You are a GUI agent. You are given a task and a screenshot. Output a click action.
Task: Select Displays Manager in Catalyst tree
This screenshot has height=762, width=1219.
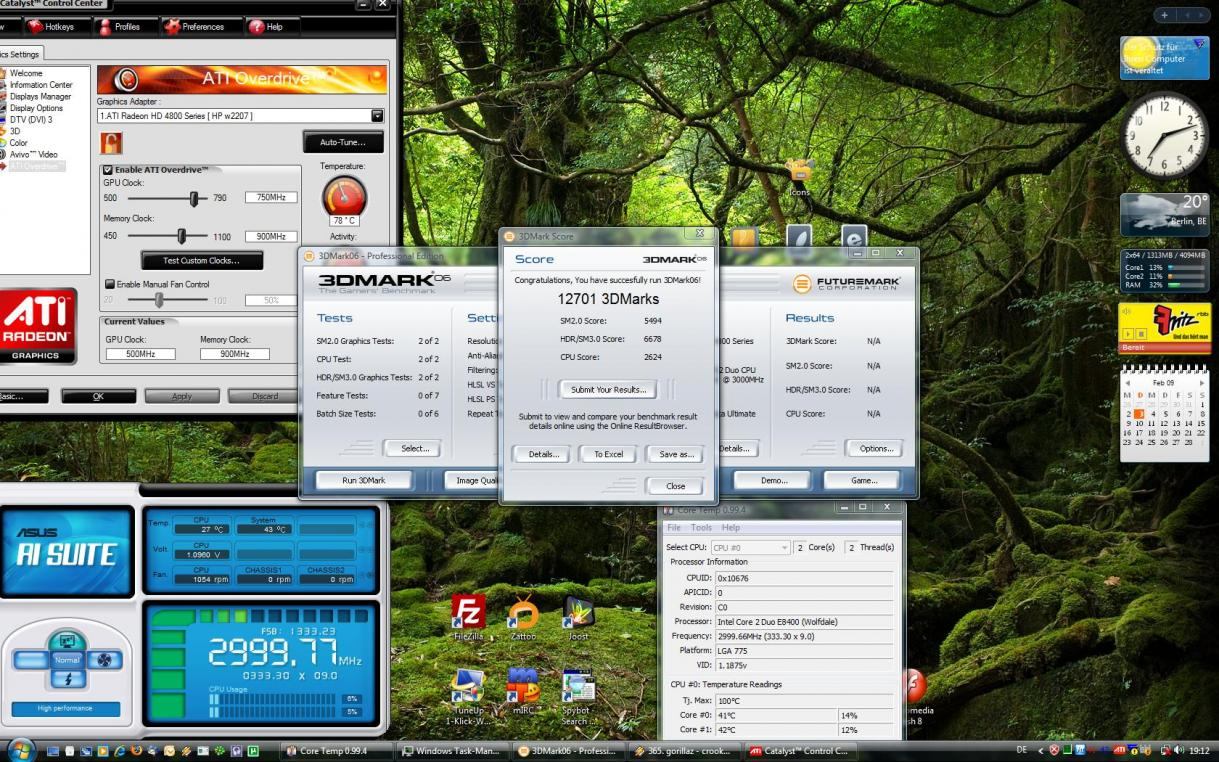[40, 96]
